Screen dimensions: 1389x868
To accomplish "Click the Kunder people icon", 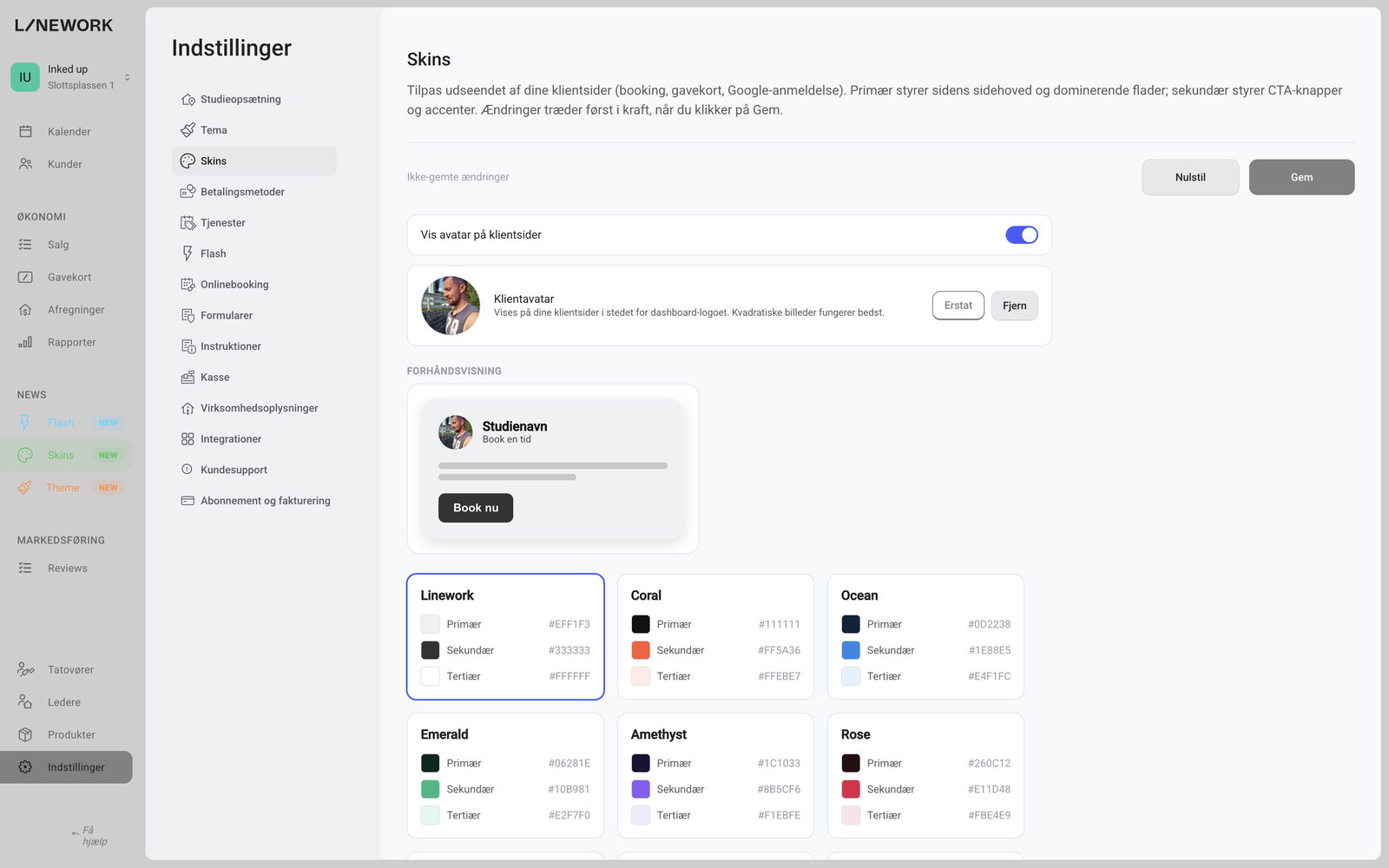I will pos(25,164).
